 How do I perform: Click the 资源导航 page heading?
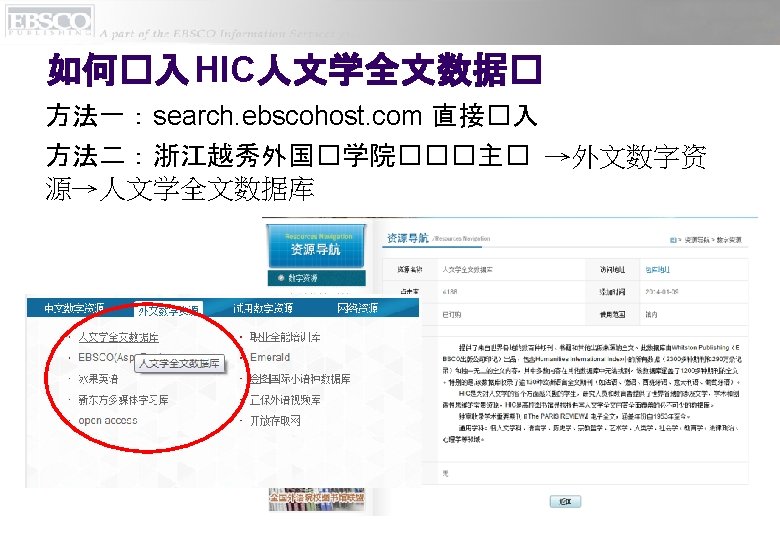(407, 239)
